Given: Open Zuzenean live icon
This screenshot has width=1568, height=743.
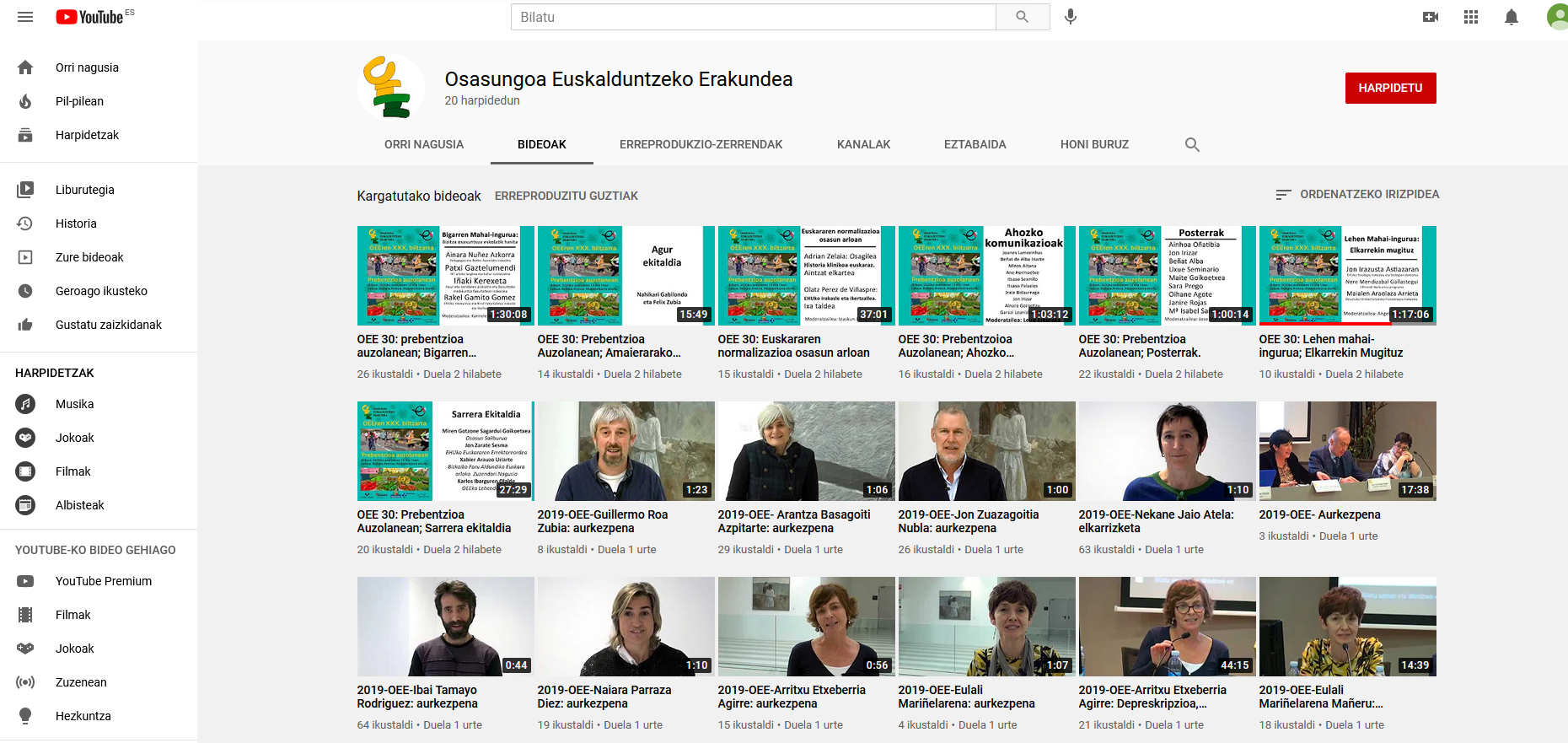Looking at the screenshot, I should 25,682.
